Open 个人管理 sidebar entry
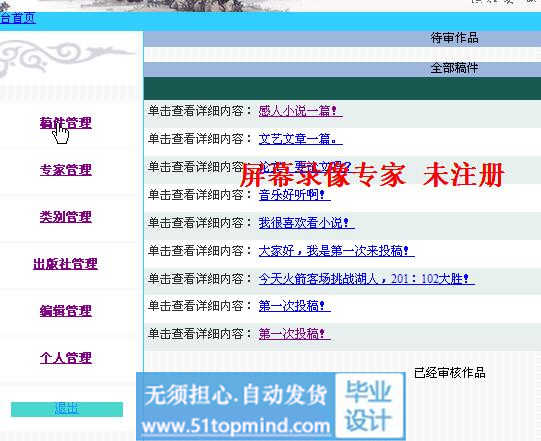This screenshot has width=541, height=441. point(66,358)
